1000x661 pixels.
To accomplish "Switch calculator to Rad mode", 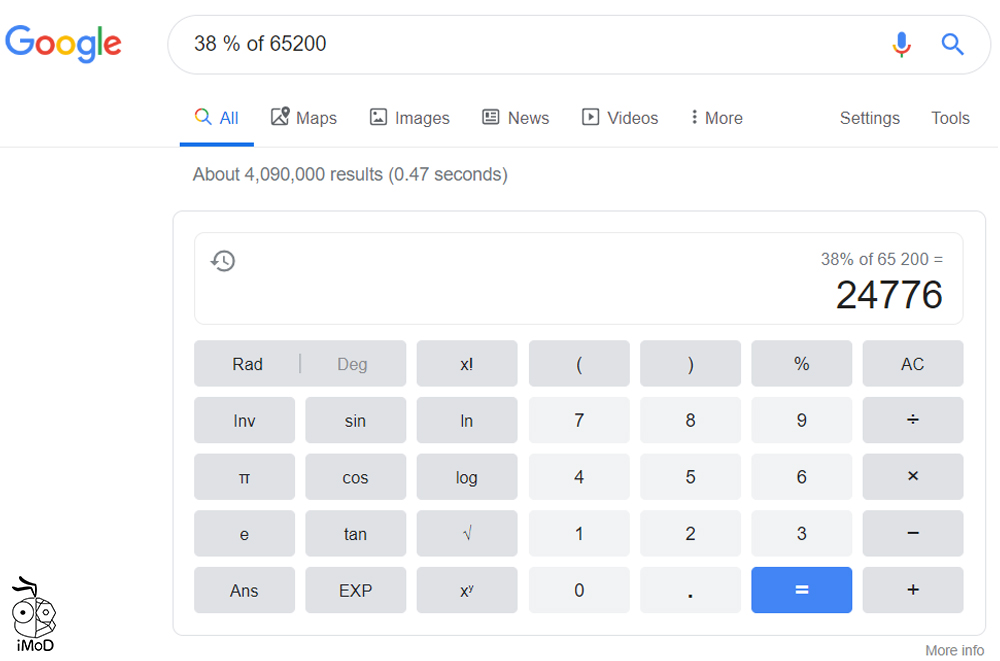I will [x=247, y=363].
